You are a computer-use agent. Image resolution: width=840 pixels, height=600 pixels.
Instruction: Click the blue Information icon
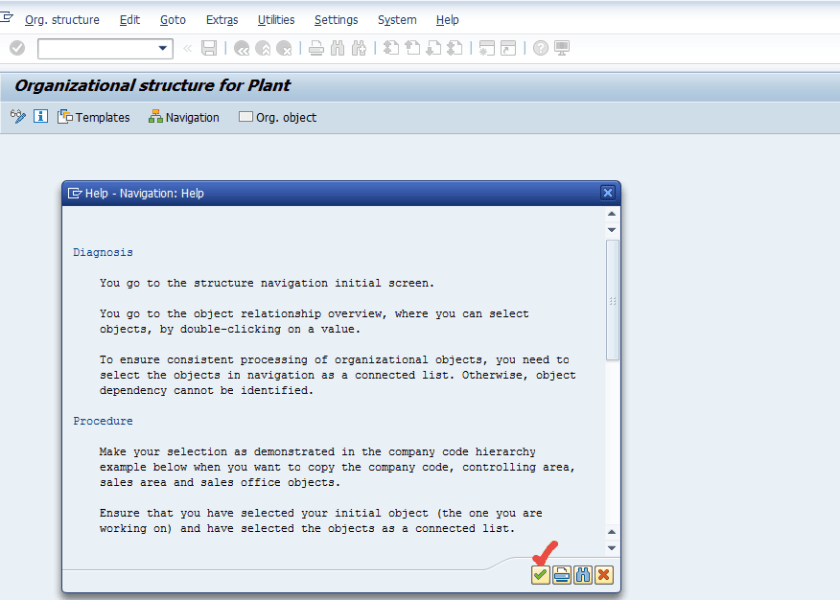[41, 116]
